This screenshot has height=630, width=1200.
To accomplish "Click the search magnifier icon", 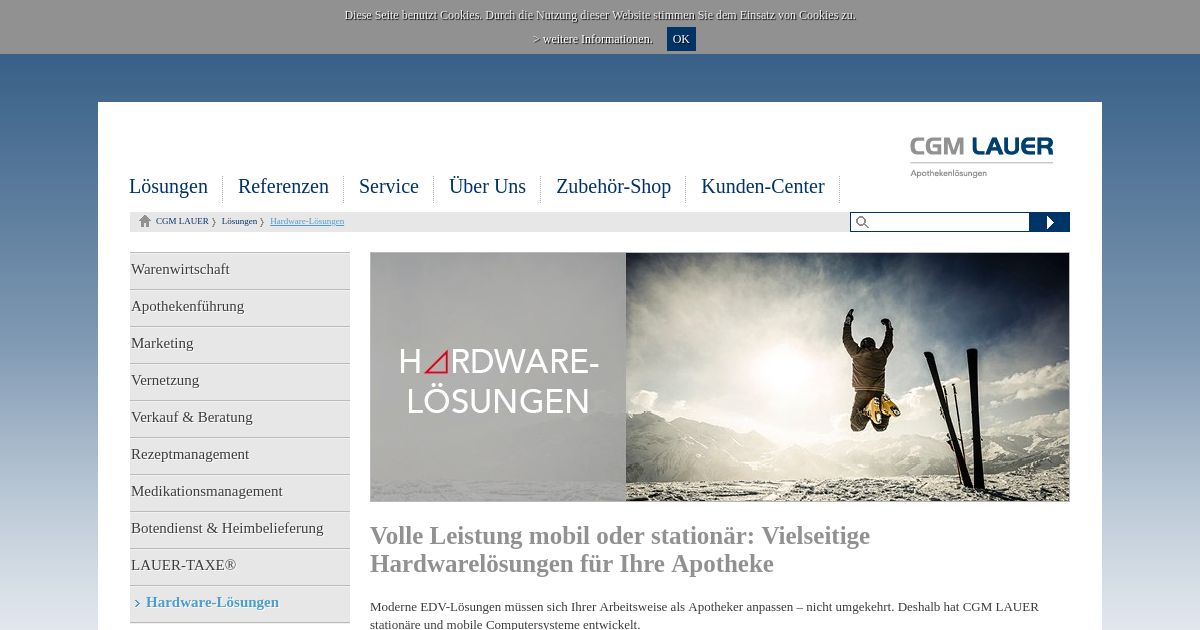I will coord(862,222).
